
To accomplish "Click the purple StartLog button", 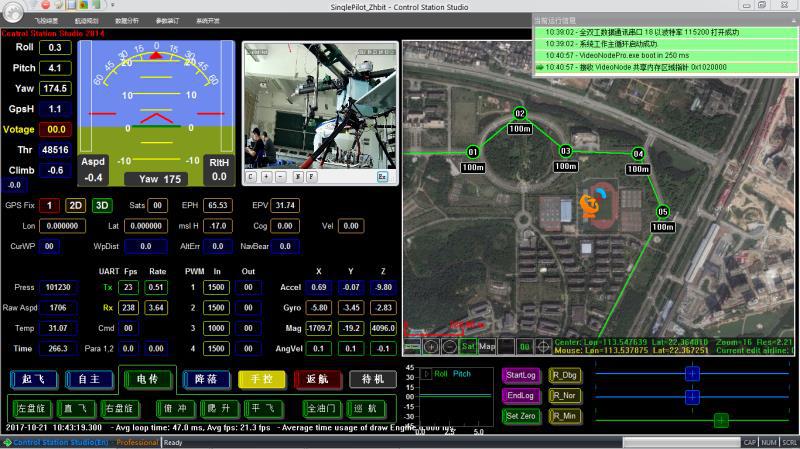I will 520,375.
